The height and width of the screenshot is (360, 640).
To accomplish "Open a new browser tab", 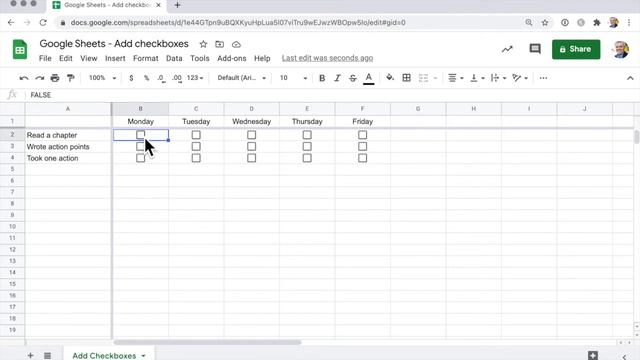I will pyautogui.click(x=177, y=5).
